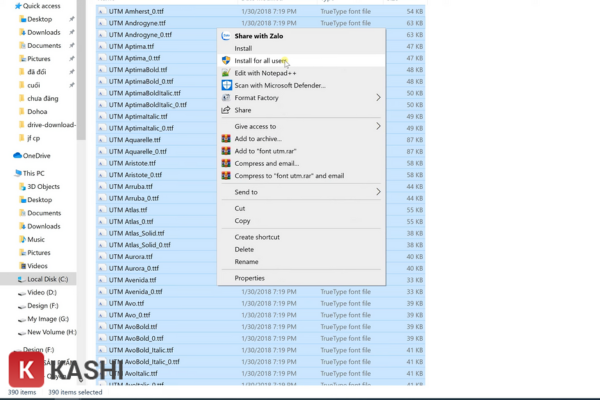
Task: Select Add to "font utm.rar" option
Action: (268, 151)
